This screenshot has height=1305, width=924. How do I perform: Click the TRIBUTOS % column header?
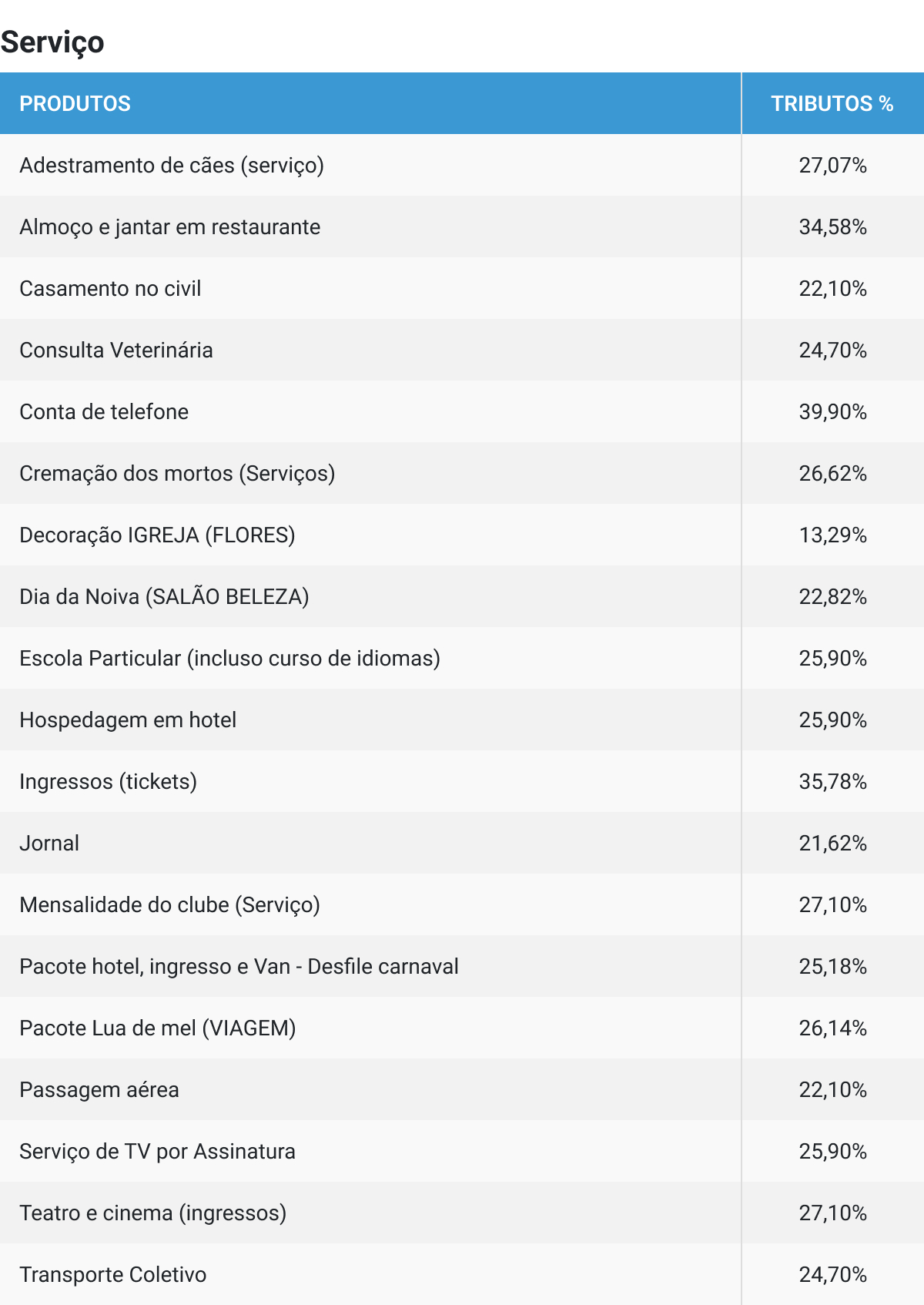pyautogui.click(x=832, y=104)
